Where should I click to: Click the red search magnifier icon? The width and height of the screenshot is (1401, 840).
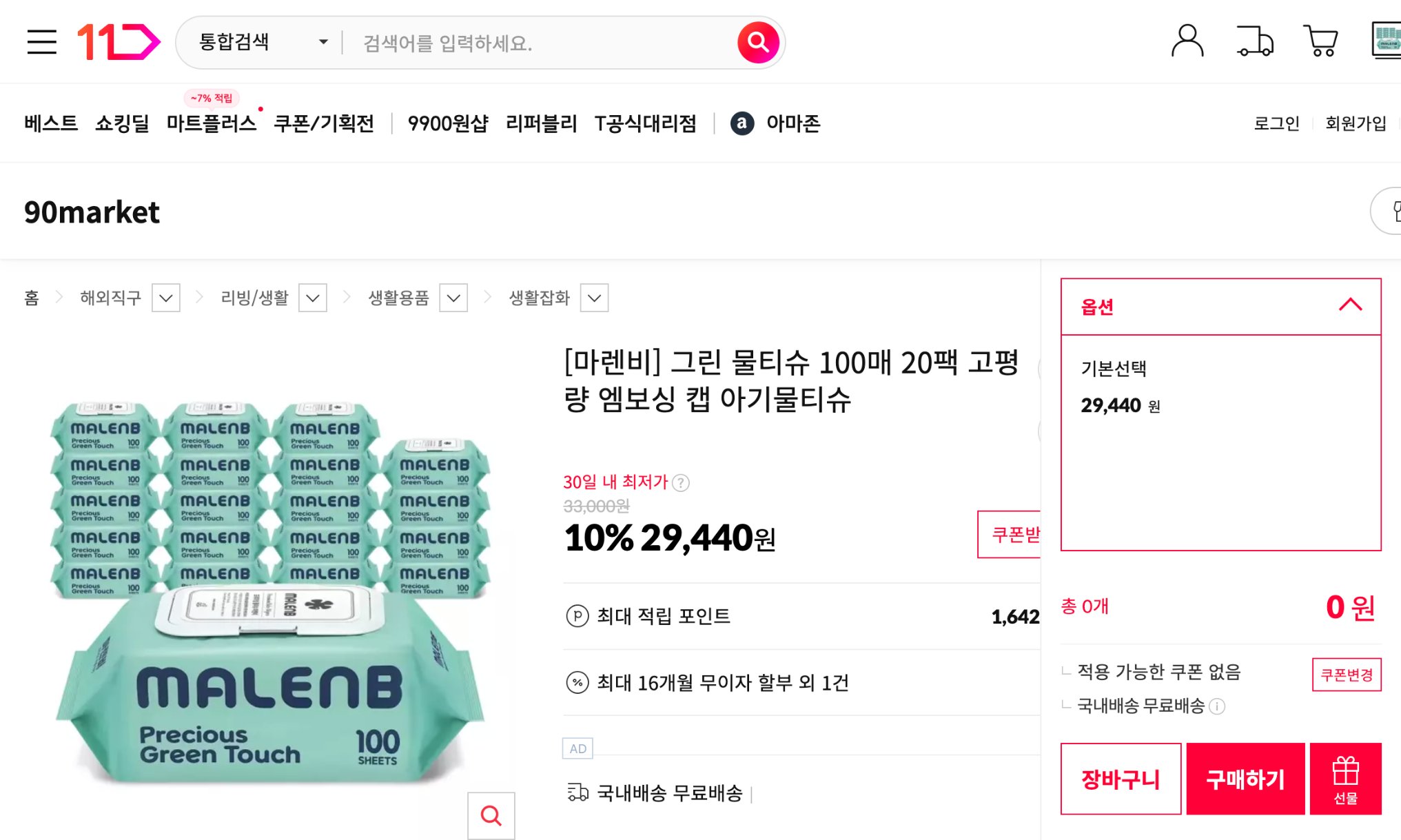click(x=758, y=41)
